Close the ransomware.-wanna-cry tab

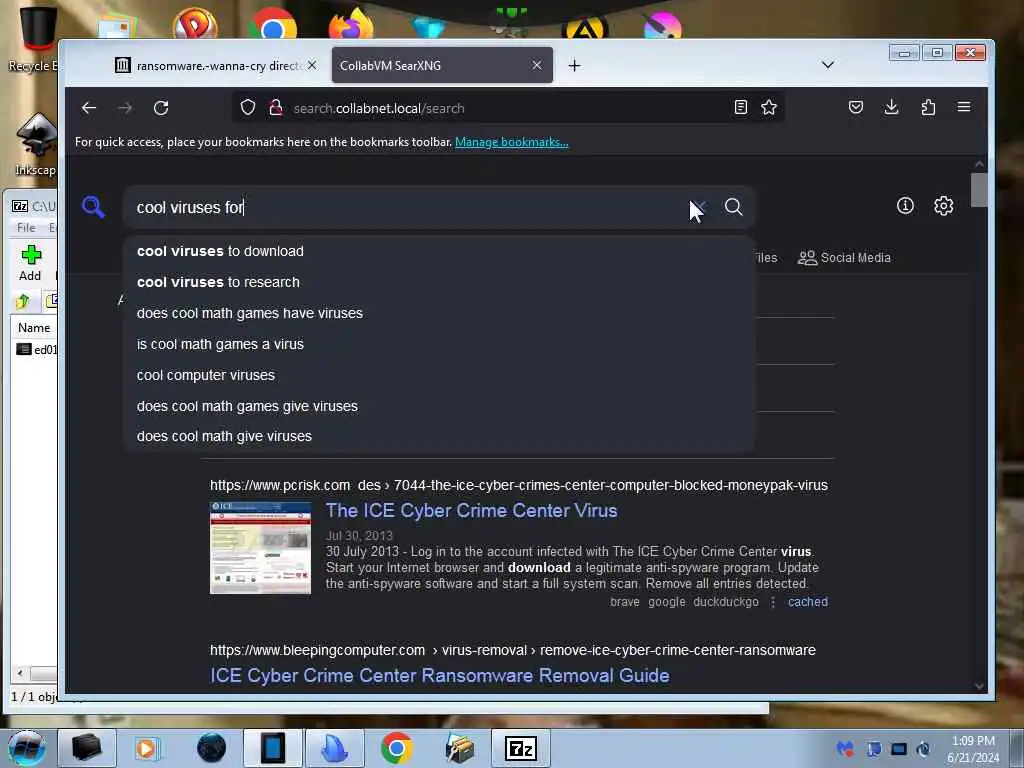coord(312,65)
